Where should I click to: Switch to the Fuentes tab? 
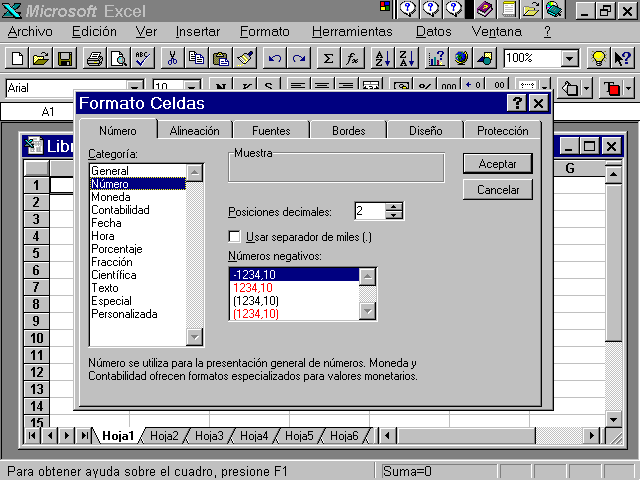[271, 131]
